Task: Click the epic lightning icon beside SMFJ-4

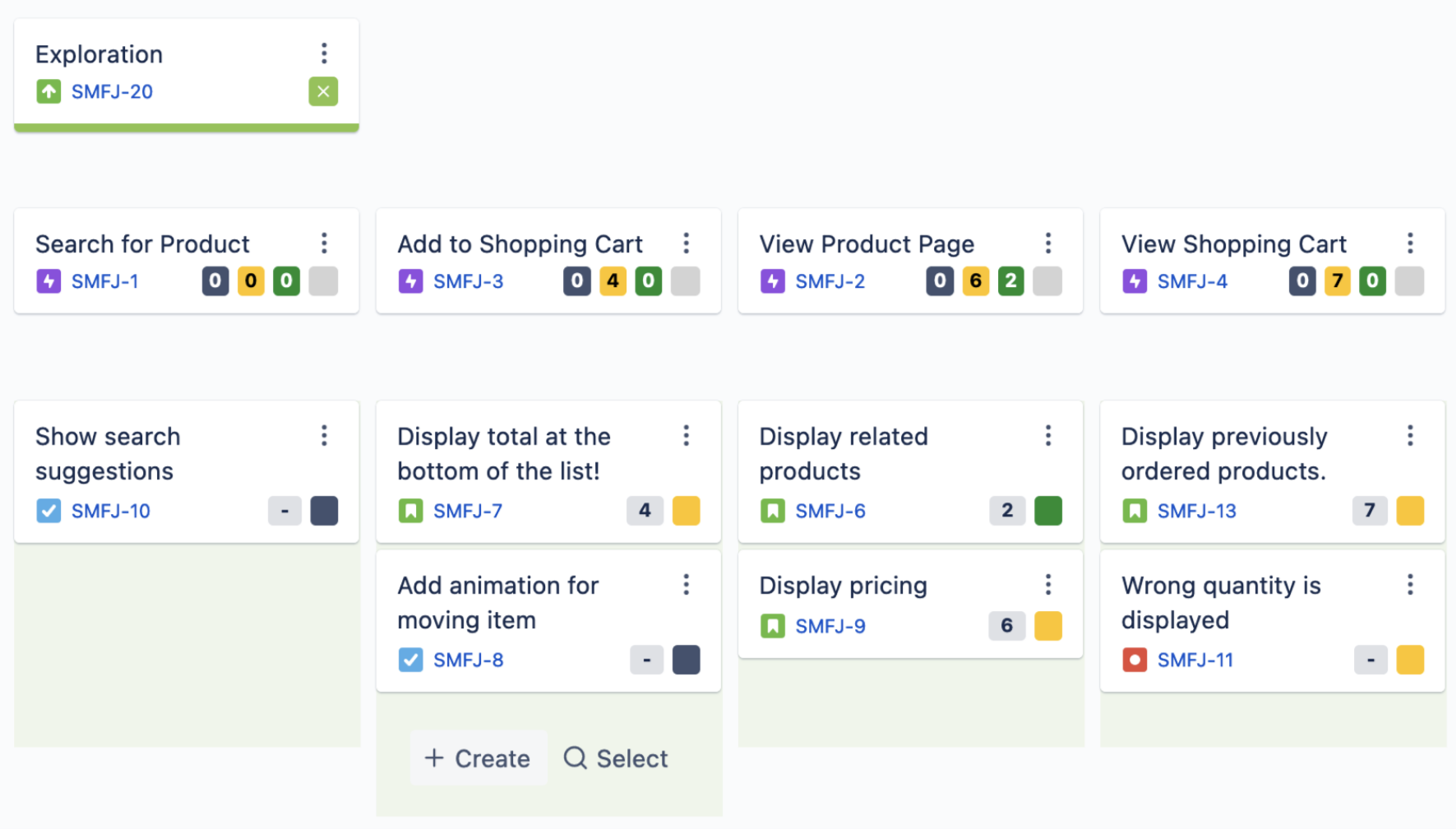Action: [1135, 281]
